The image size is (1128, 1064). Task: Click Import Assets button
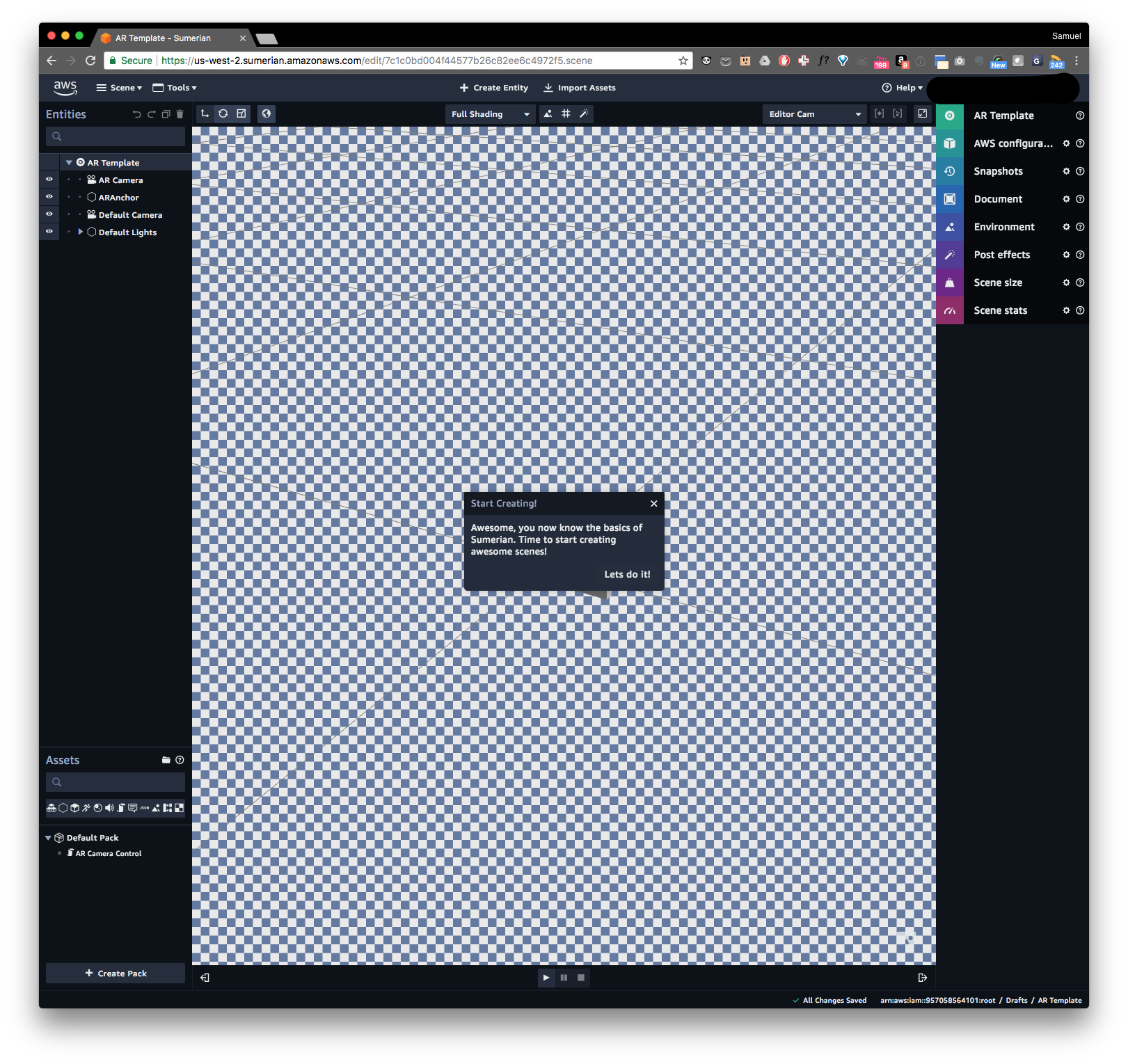580,88
